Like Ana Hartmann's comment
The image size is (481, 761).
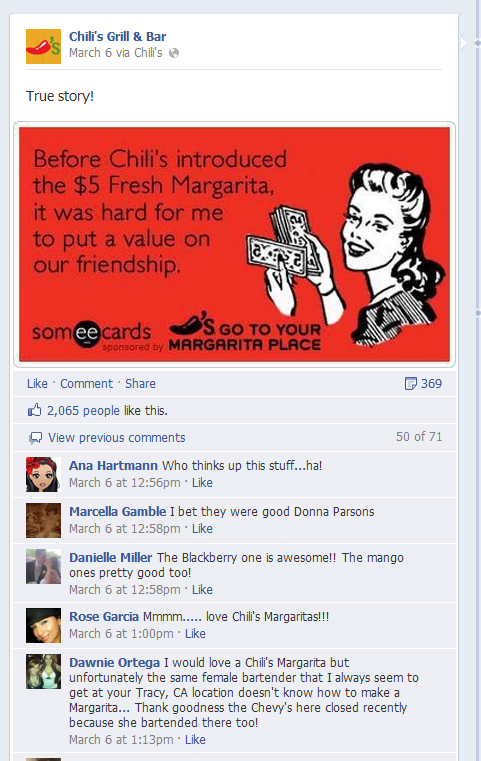(202, 482)
